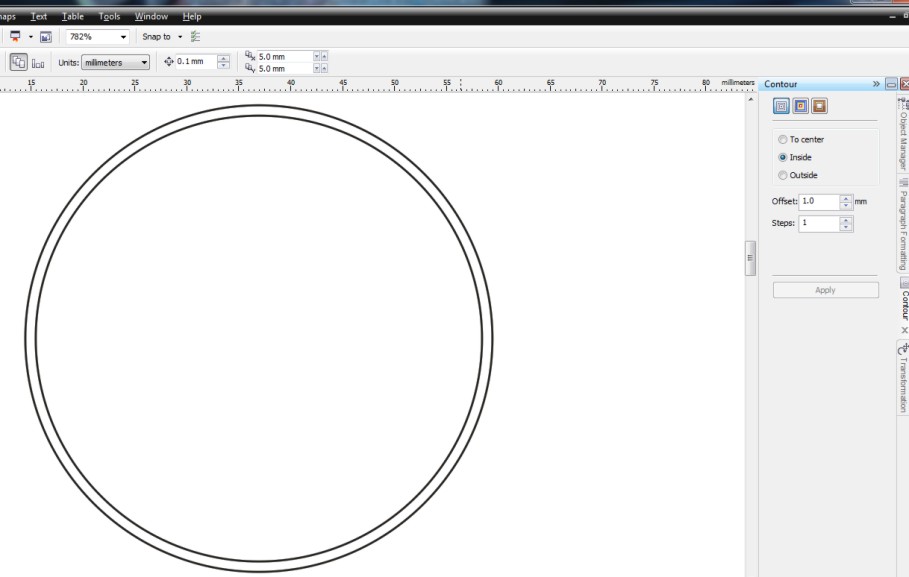909x577 pixels.
Task: Click the nudge offset cross-arrow icon
Action: coord(169,61)
